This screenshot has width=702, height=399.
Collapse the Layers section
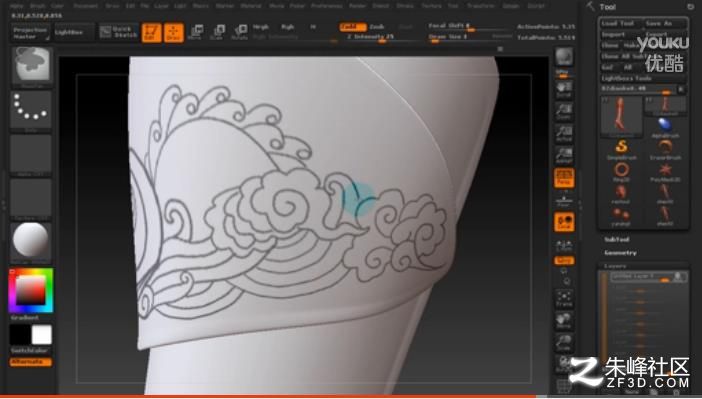point(615,266)
